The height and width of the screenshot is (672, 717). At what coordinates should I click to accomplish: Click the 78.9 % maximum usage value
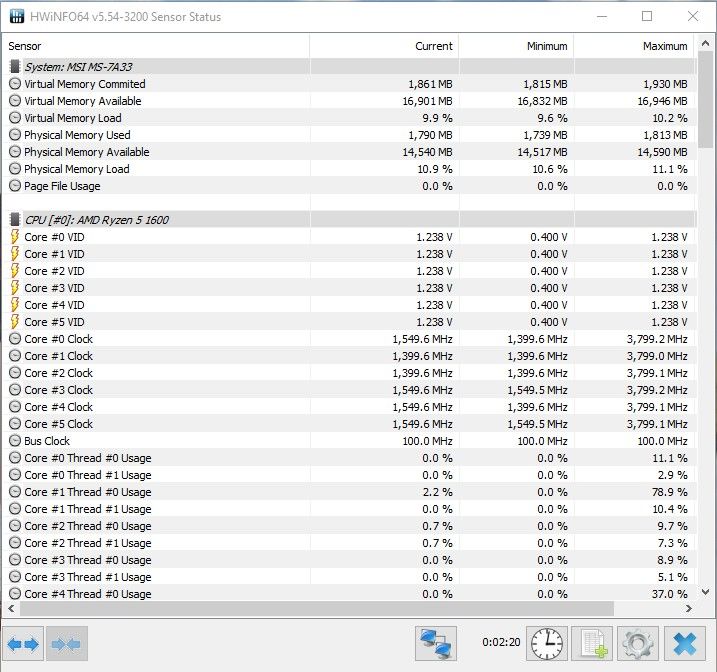click(670, 492)
